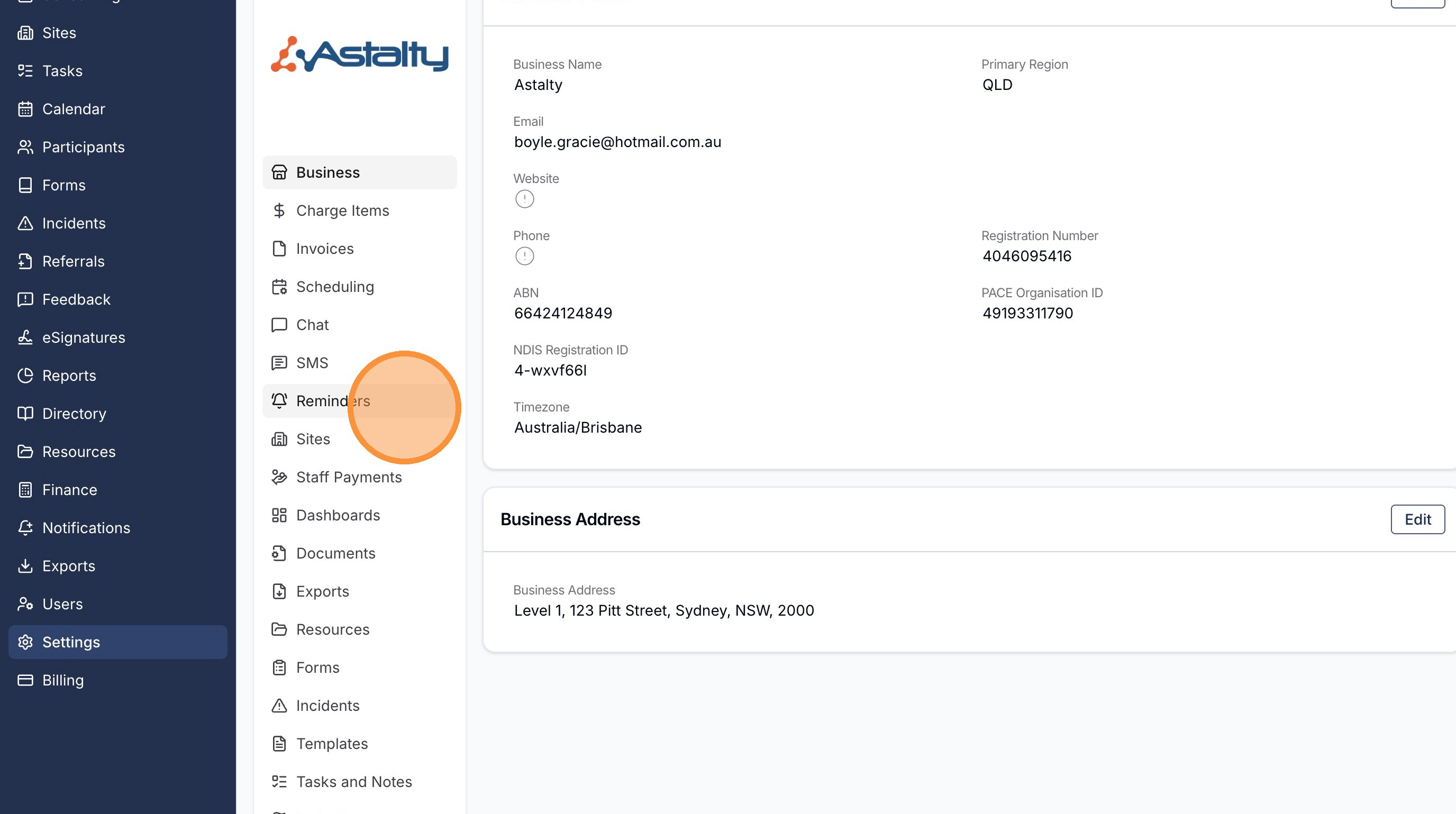This screenshot has height=814, width=1456.
Task: Click PACE Organisation ID 49193311790
Action: pyautogui.click(x=1027, y=313)
